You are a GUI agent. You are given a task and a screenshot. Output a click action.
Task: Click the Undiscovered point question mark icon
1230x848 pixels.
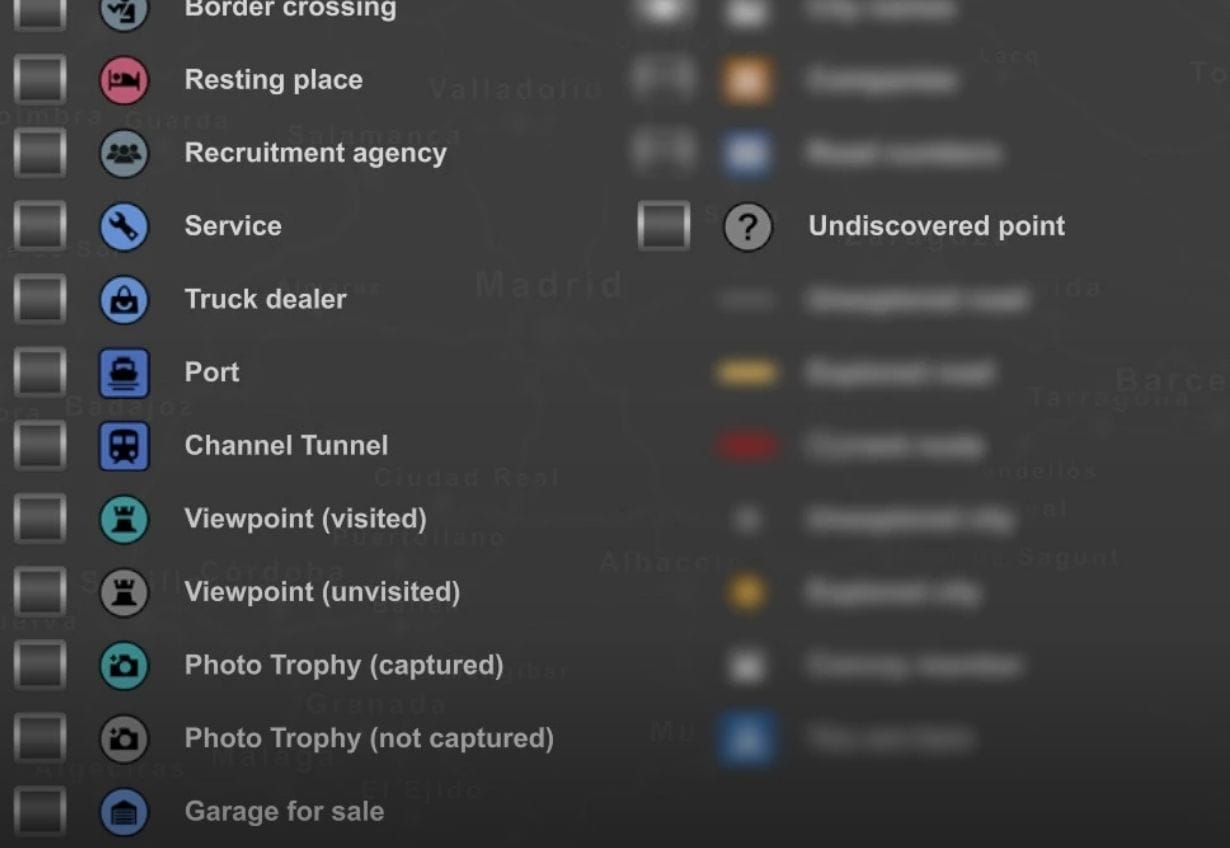click(x=748, y=227)
